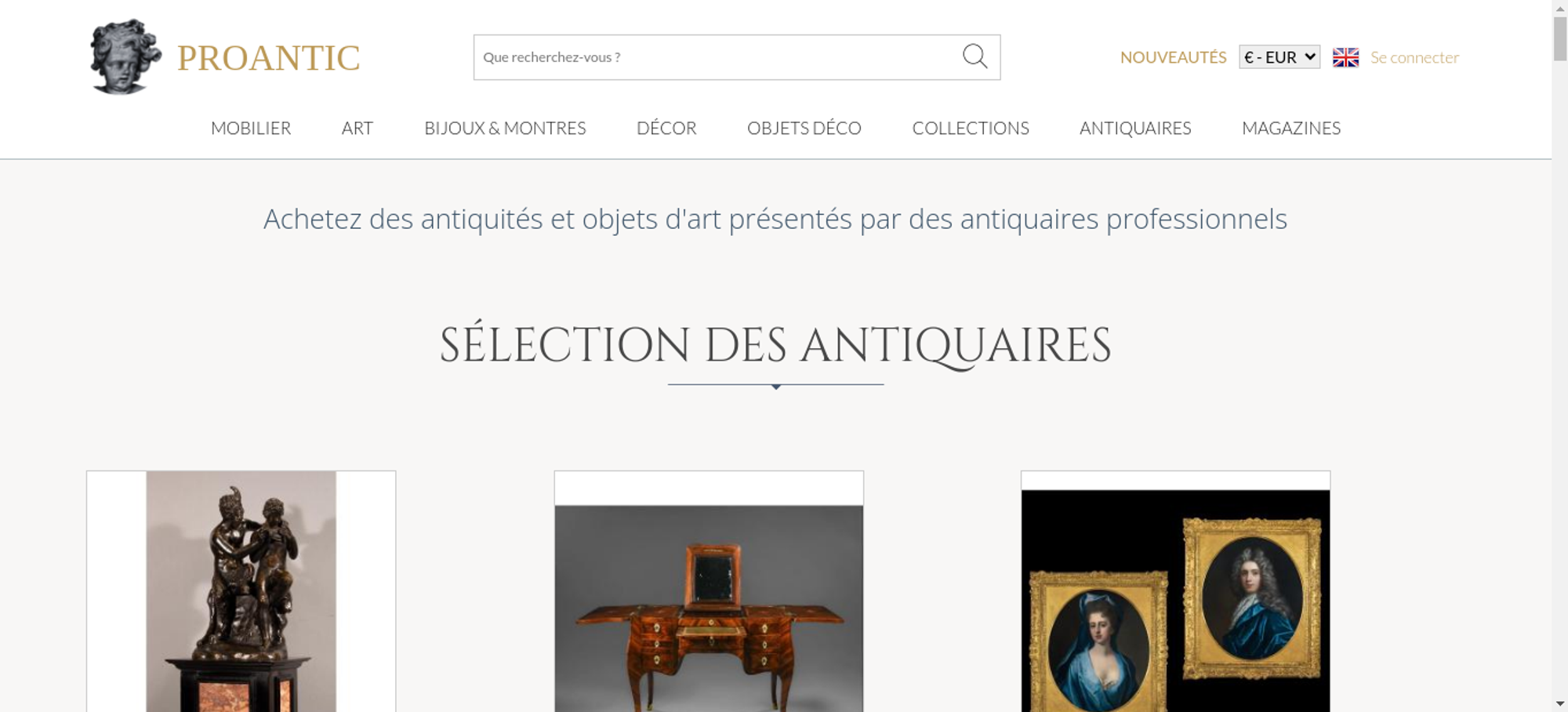Screen dimensions: 1568x712
Task: Click the scrollbar down arrow
Action: tap(1560, 704)
